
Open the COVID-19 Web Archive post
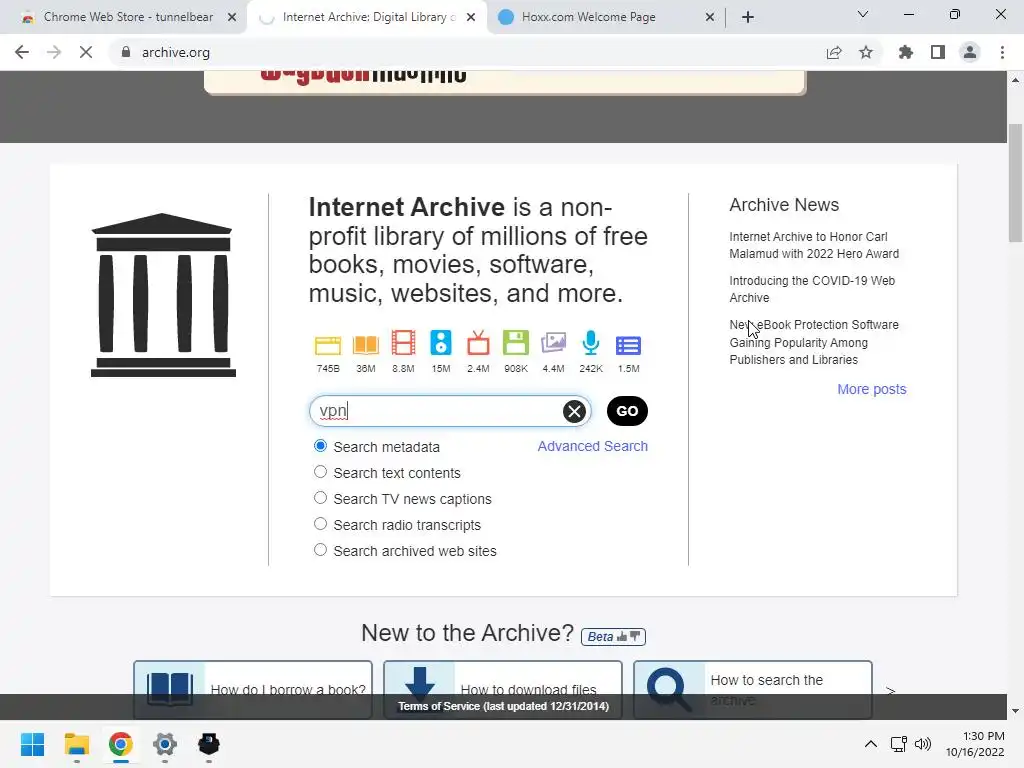(812, 289)
